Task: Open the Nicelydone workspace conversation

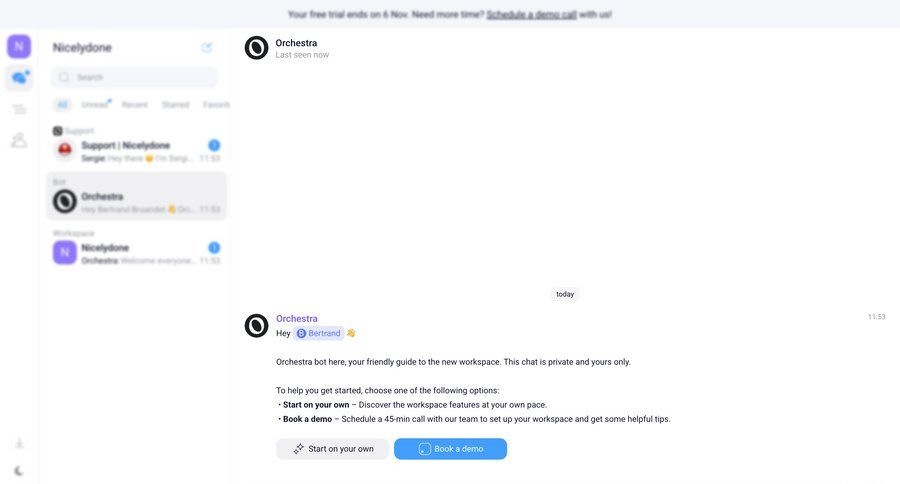Action: [x=137, y=253]
